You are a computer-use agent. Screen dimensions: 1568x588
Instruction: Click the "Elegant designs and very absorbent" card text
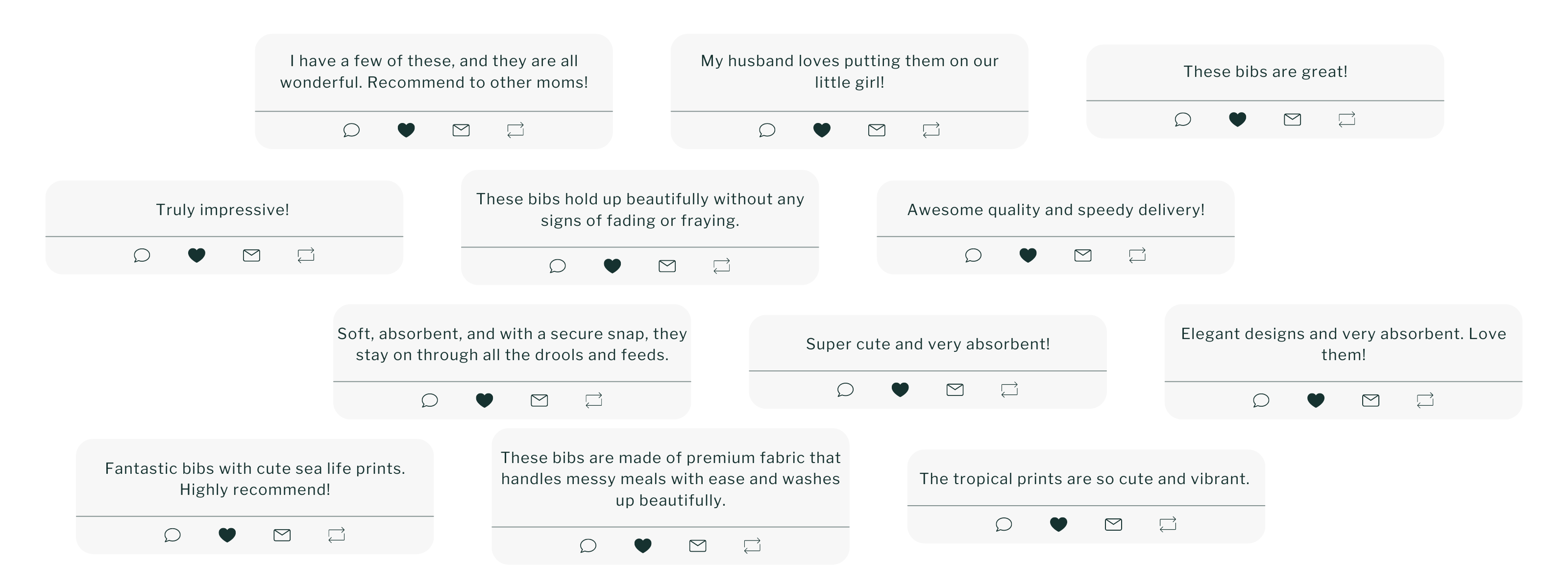tap(1343, 344)
